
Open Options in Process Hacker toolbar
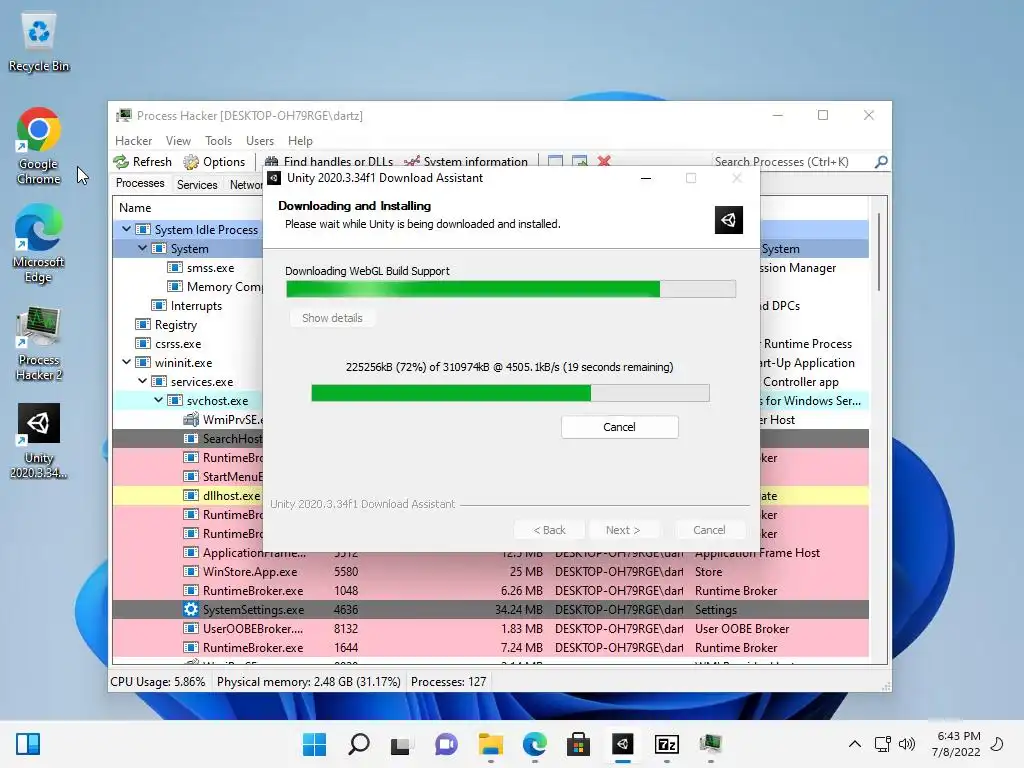click(x=214, y=161)
